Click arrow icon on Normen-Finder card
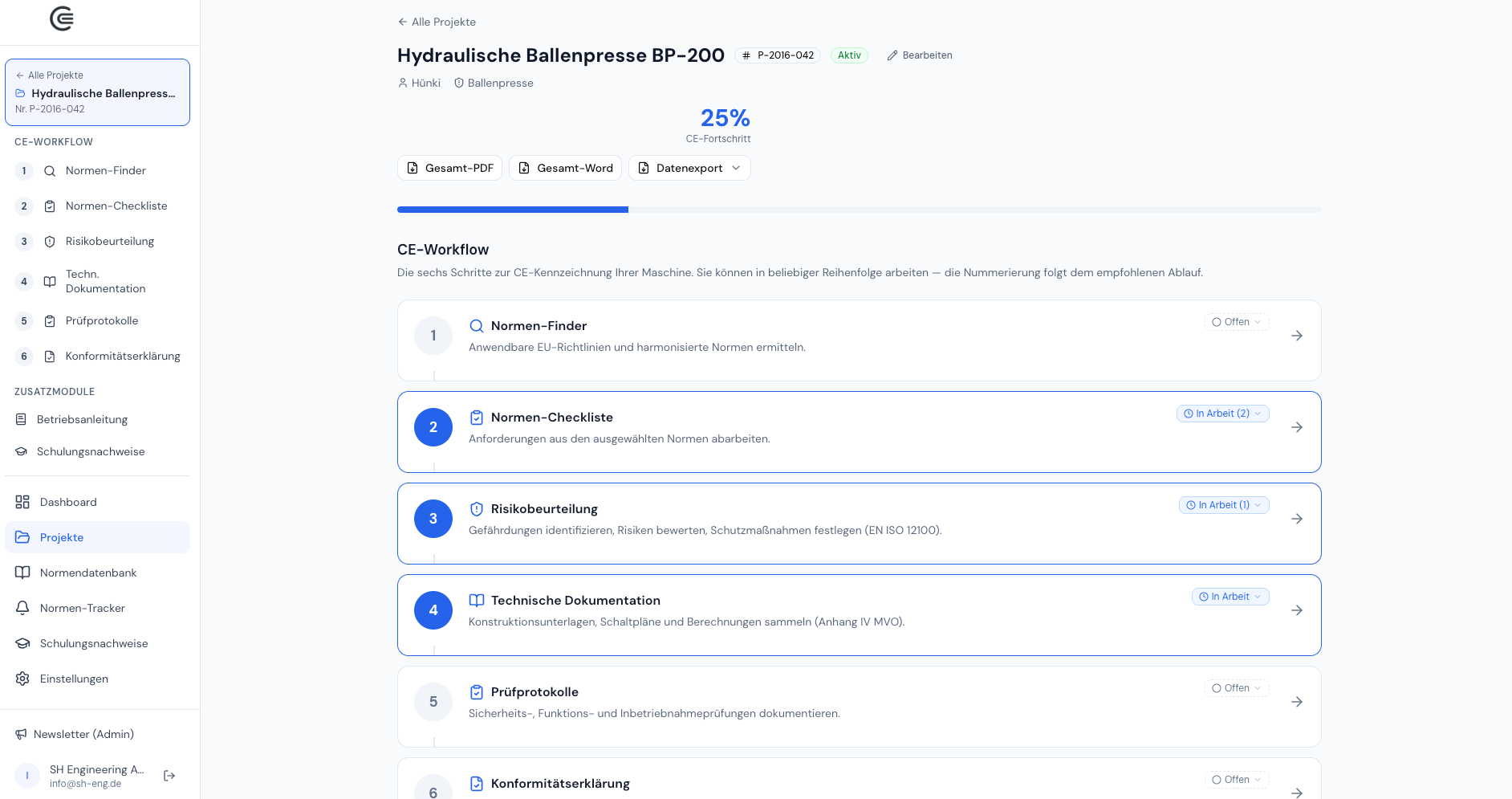This screenshot has width=1512, height=799. point(1297,336)
